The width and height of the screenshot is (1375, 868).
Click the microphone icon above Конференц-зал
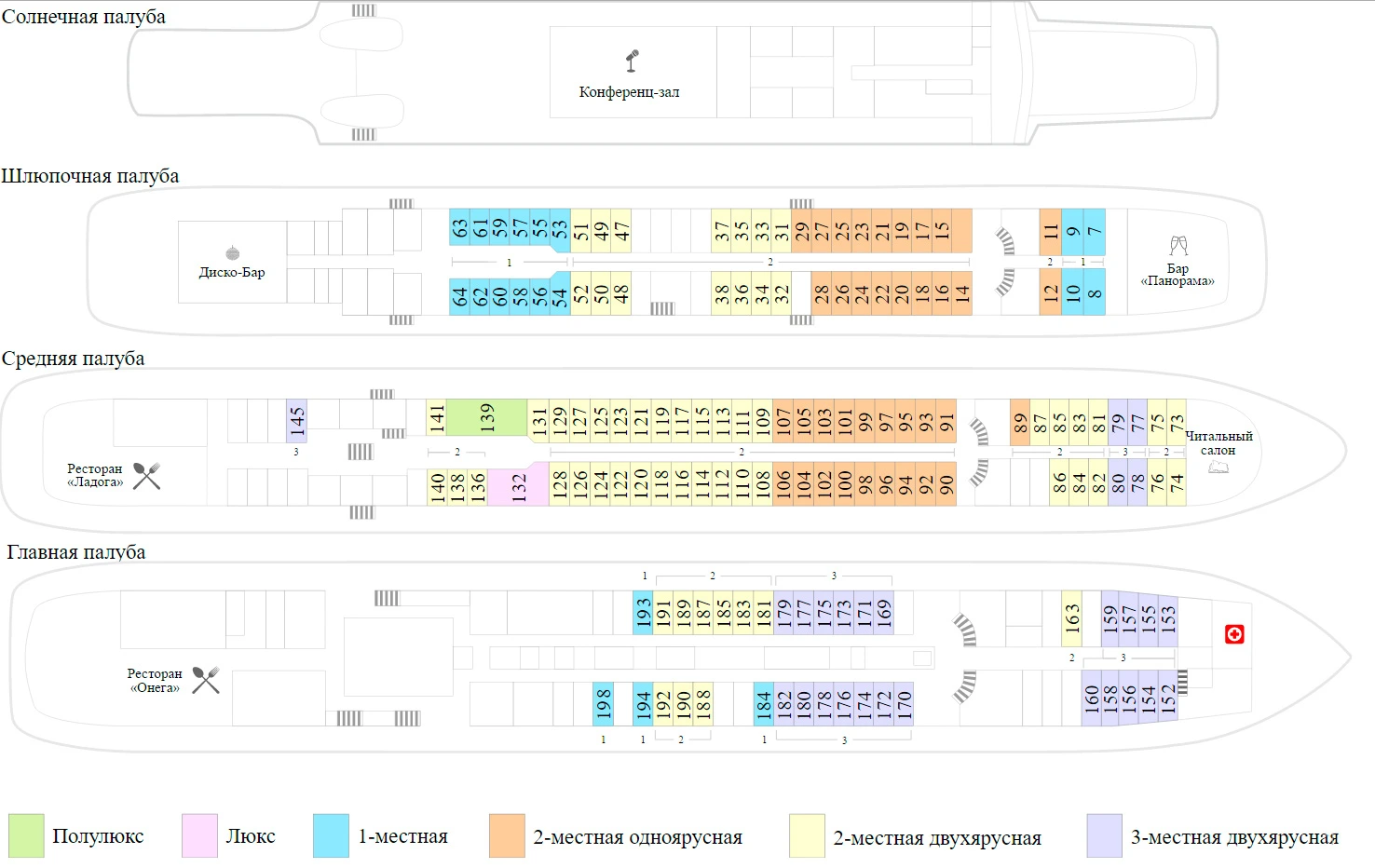click(632, 61)
